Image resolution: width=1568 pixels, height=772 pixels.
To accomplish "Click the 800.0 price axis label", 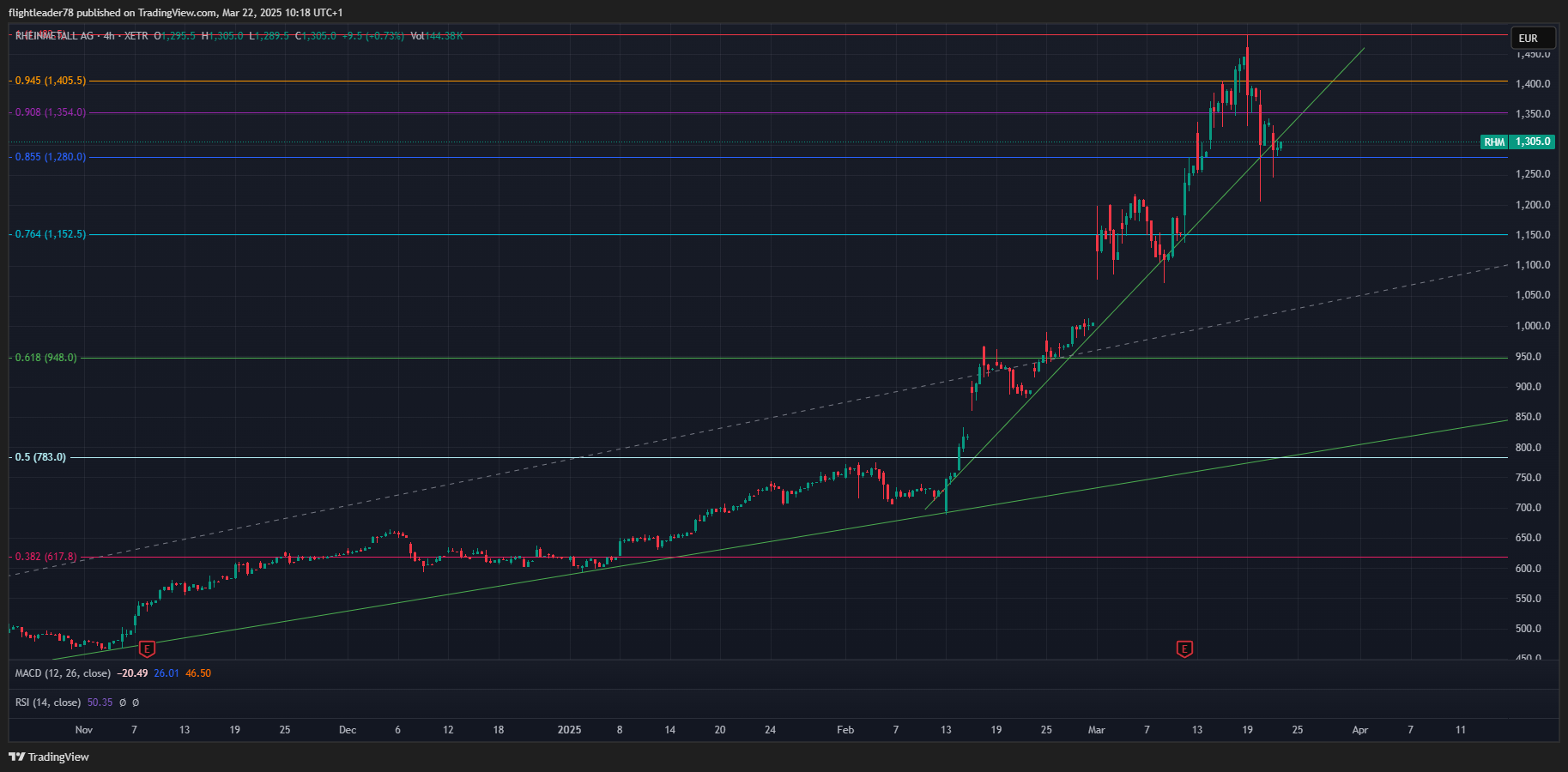I will pos(1529,448).
